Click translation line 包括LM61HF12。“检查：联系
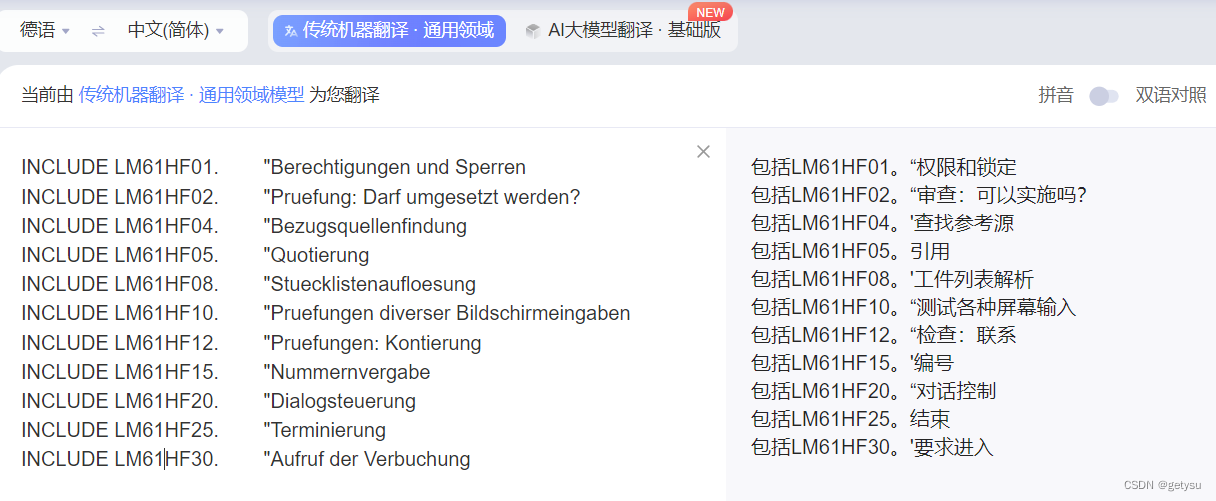The image size is (1216, 501). [x=883, y=335]
